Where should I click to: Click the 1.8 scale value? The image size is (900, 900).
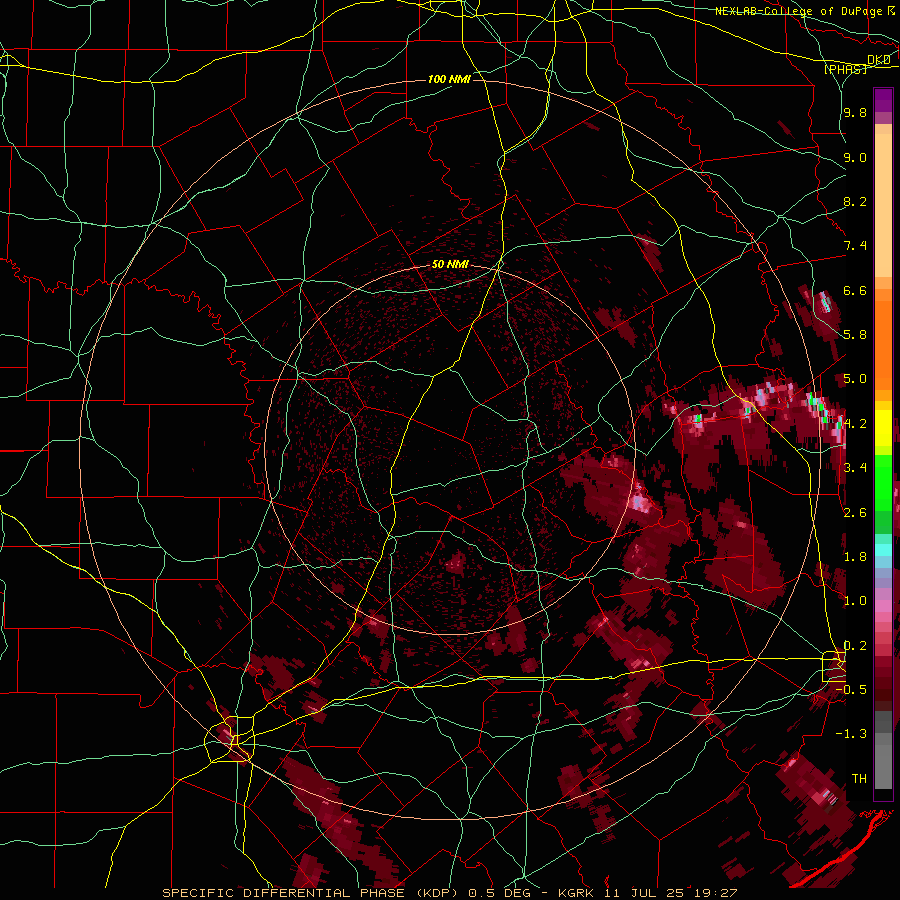(855, 556)
